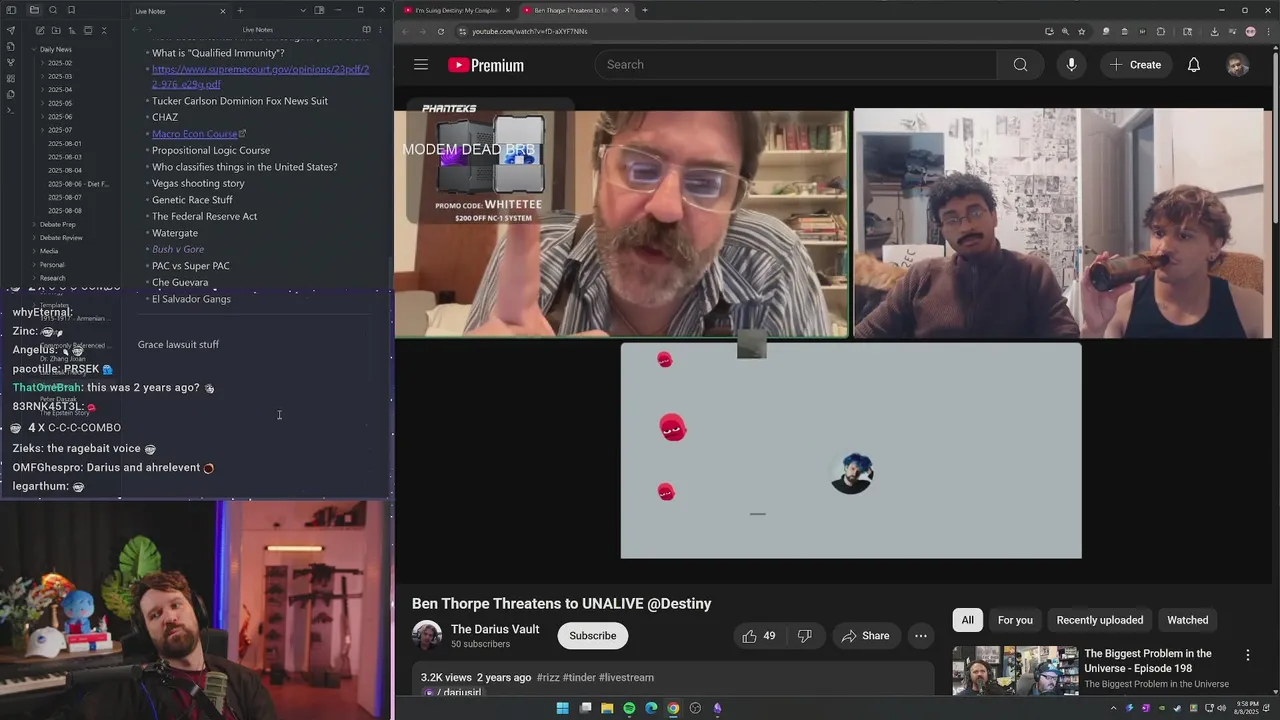The width and height of the screenshot is (1280, 720).
Task: Expand the 2025-02 folder
Action: (58, 63)
